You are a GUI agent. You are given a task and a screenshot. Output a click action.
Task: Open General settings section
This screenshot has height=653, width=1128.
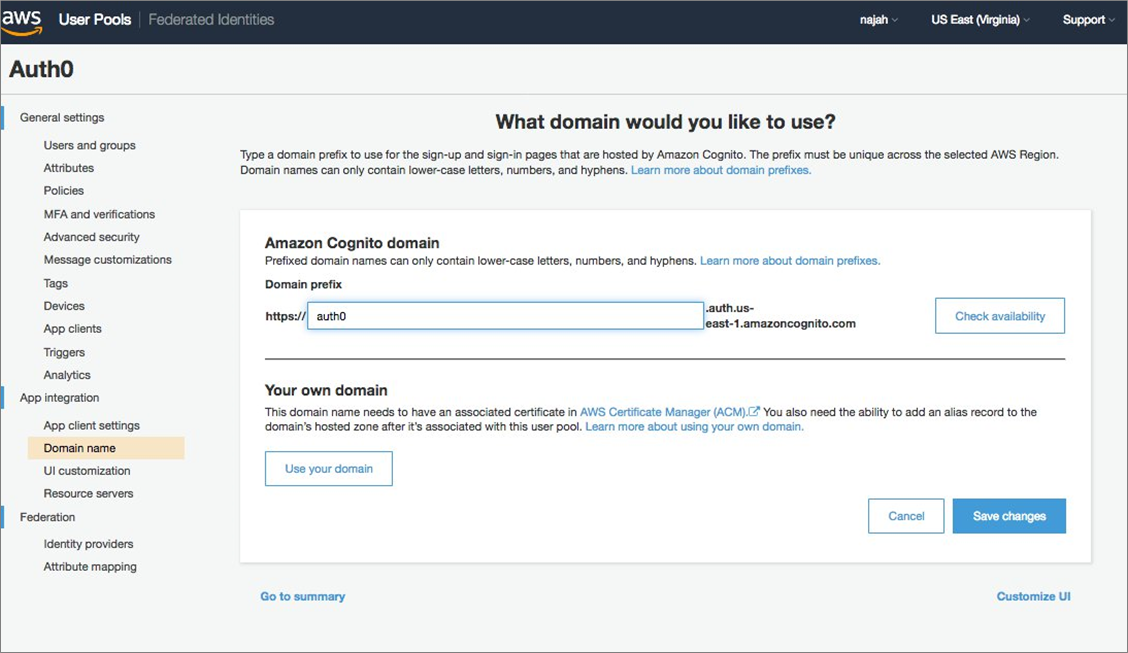(62, 117)
